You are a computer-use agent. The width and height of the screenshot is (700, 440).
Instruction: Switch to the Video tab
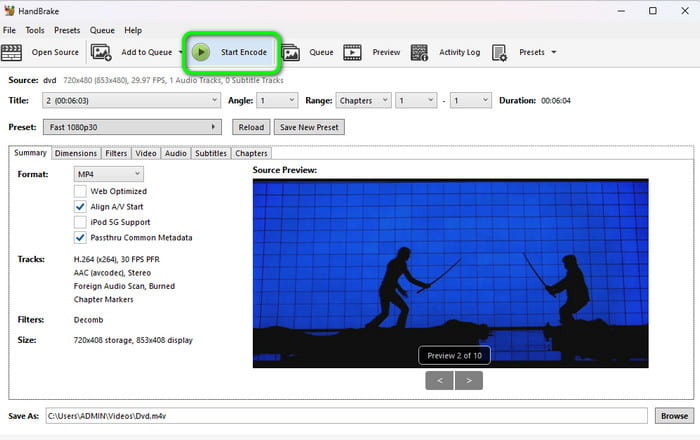point(146,154)
